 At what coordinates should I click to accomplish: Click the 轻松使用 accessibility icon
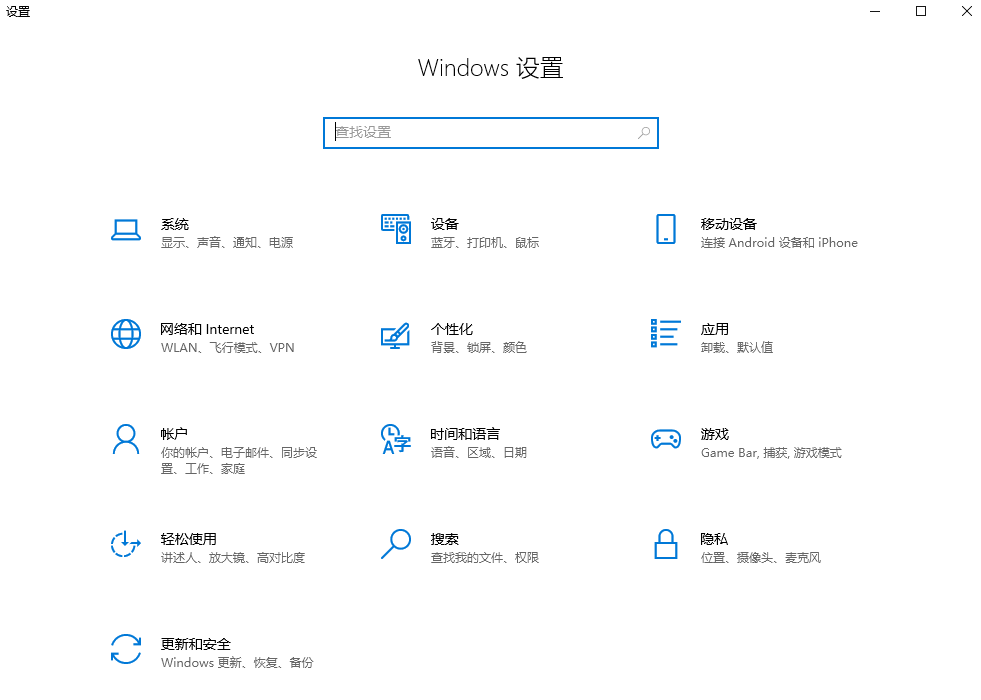pyautogui.click(x=126, y=543)
